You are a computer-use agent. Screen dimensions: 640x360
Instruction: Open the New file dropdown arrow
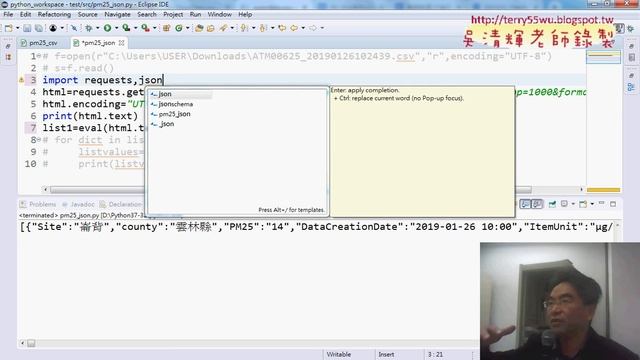[x=18, y=28]
